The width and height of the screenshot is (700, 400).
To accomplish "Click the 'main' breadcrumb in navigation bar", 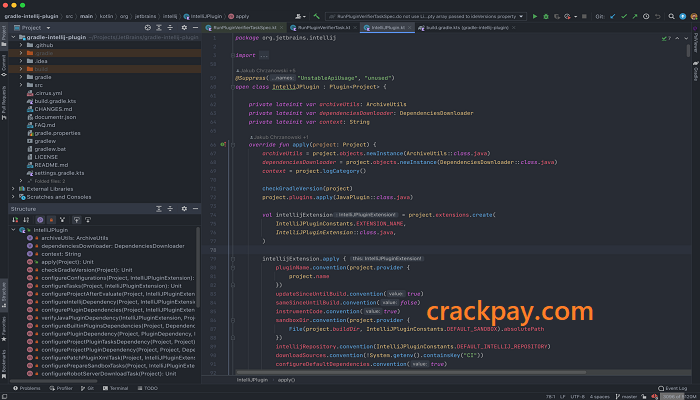I will [86, 17].
